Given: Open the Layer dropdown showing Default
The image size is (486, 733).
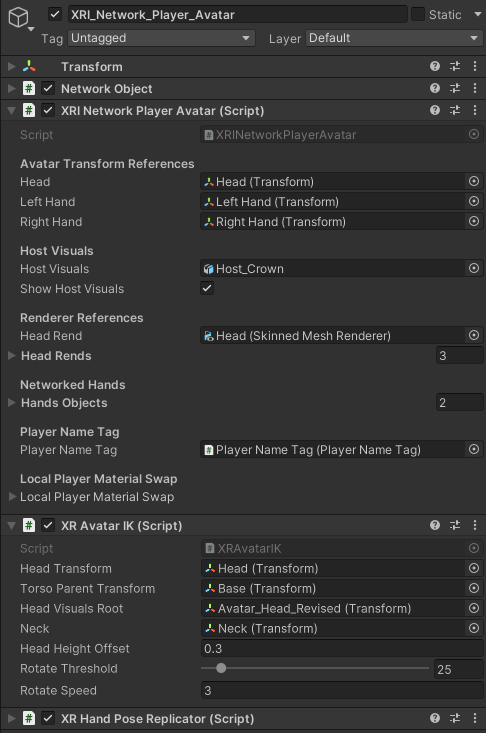Looking at the screenshot, I should coord(394,38).
